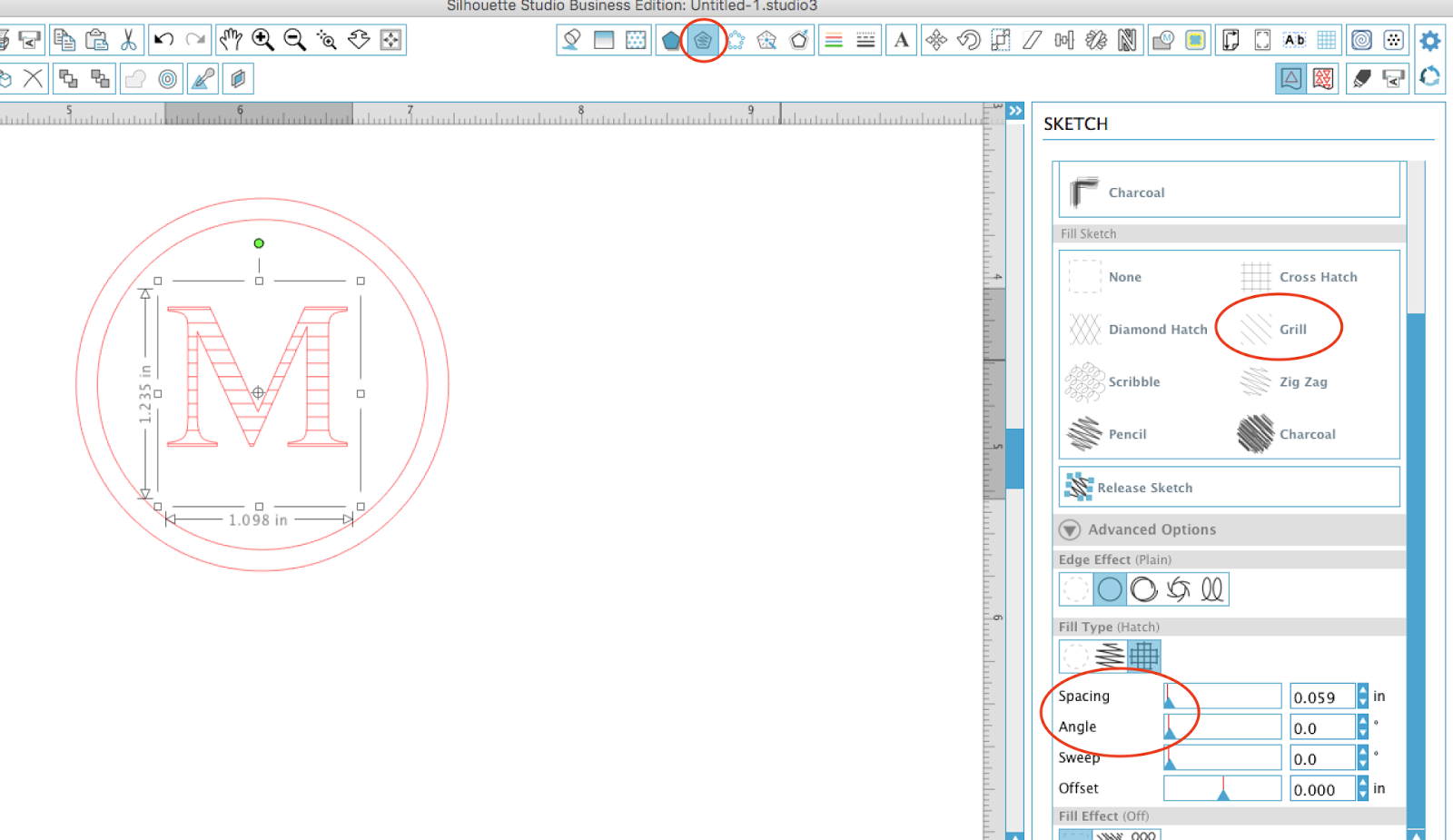The image size is (1453, 840).
Task: Open the Offset concentric circles icon
Action: point(167,79)
